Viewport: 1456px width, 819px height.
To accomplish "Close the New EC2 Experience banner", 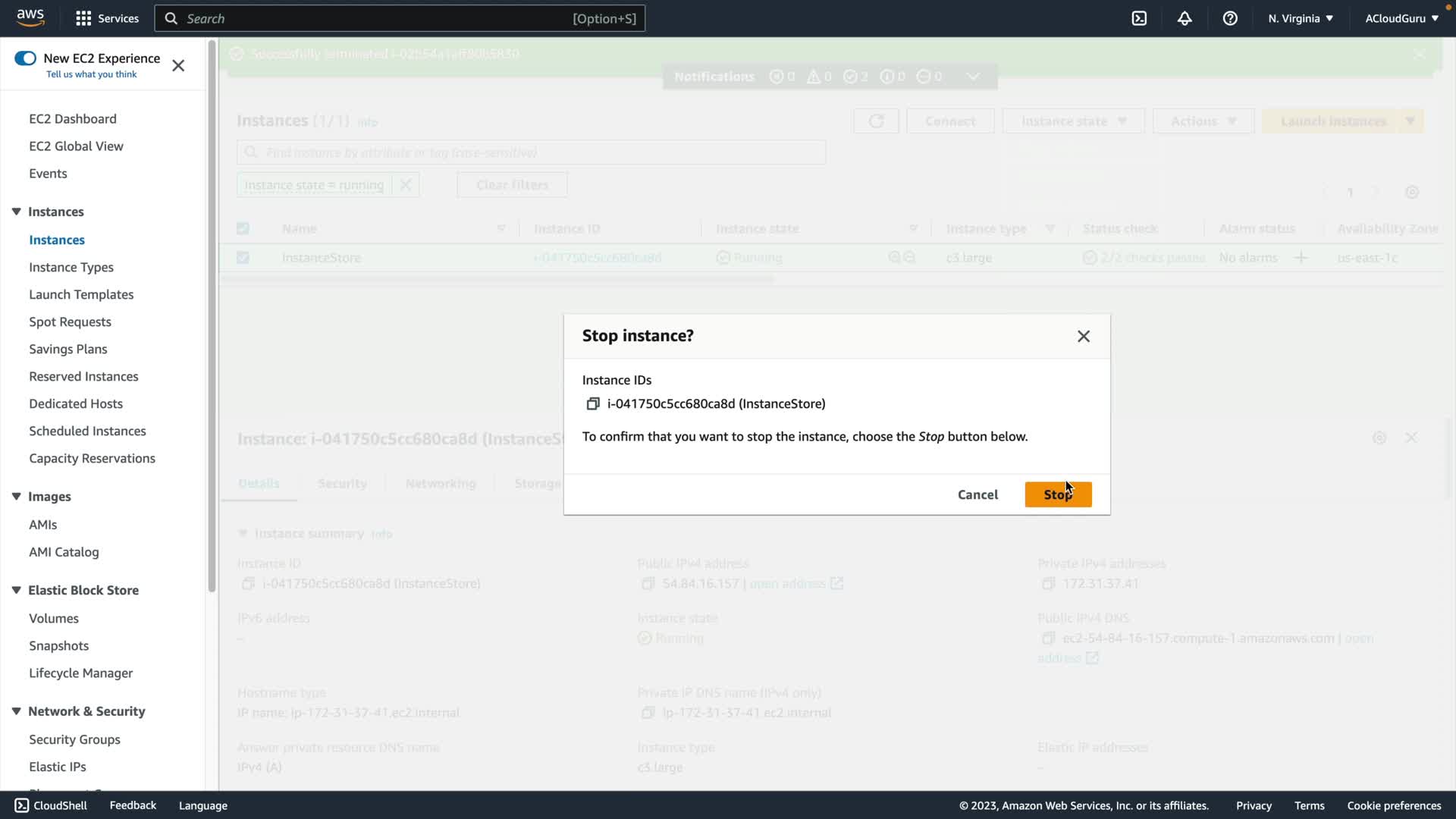I will coord(178,65).
